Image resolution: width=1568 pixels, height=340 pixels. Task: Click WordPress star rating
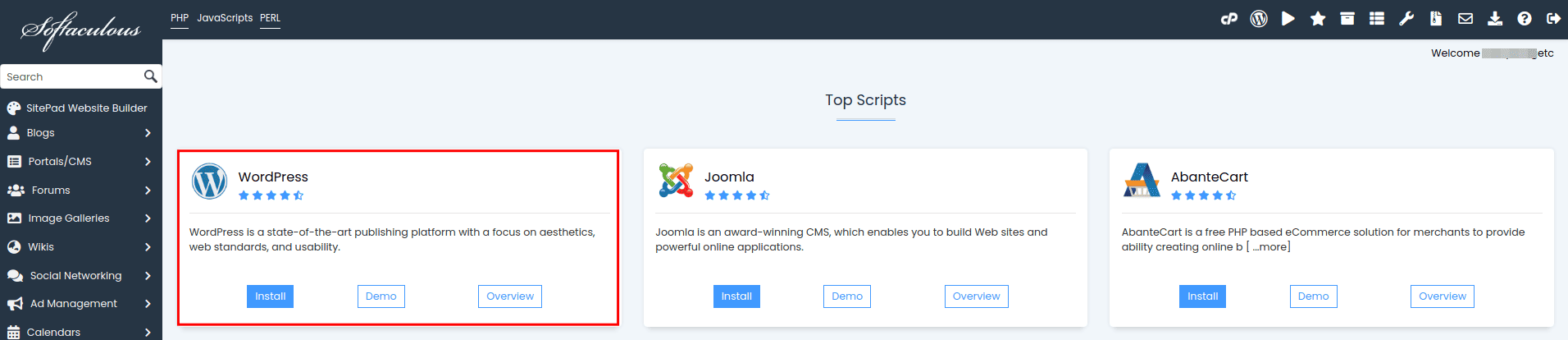(271, 195)
